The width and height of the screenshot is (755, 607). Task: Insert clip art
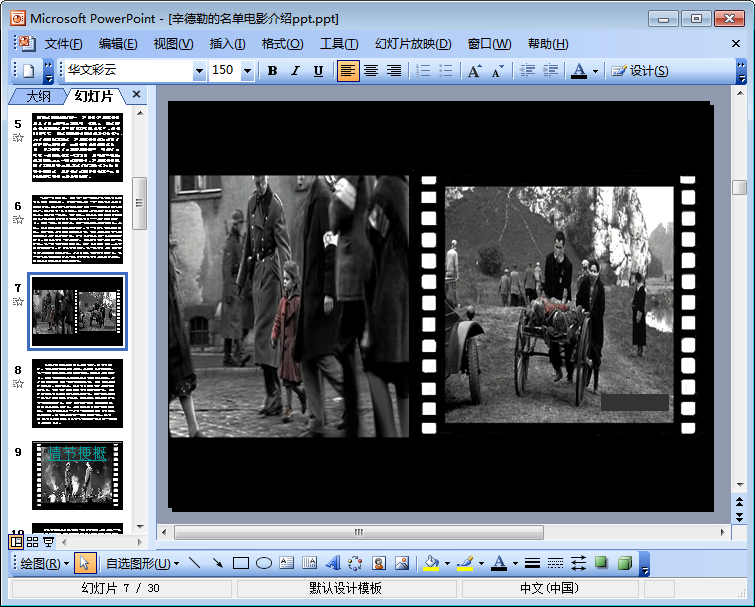(379, 563)
